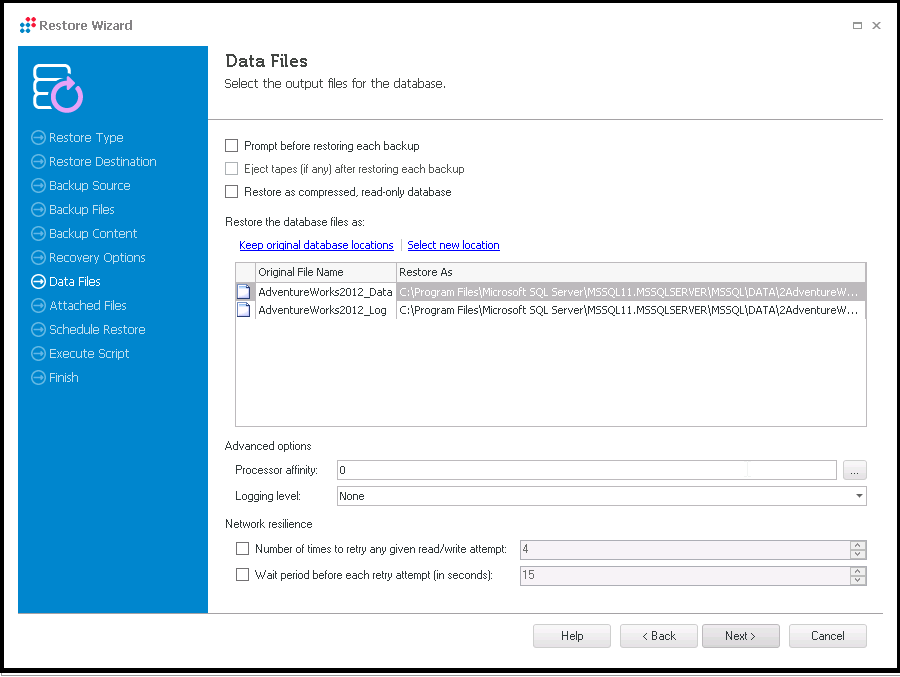Toggle wait period before retry checkbox
Image resolution: width=900 pixels, height=677 pixels.
(x=243, y=575)
